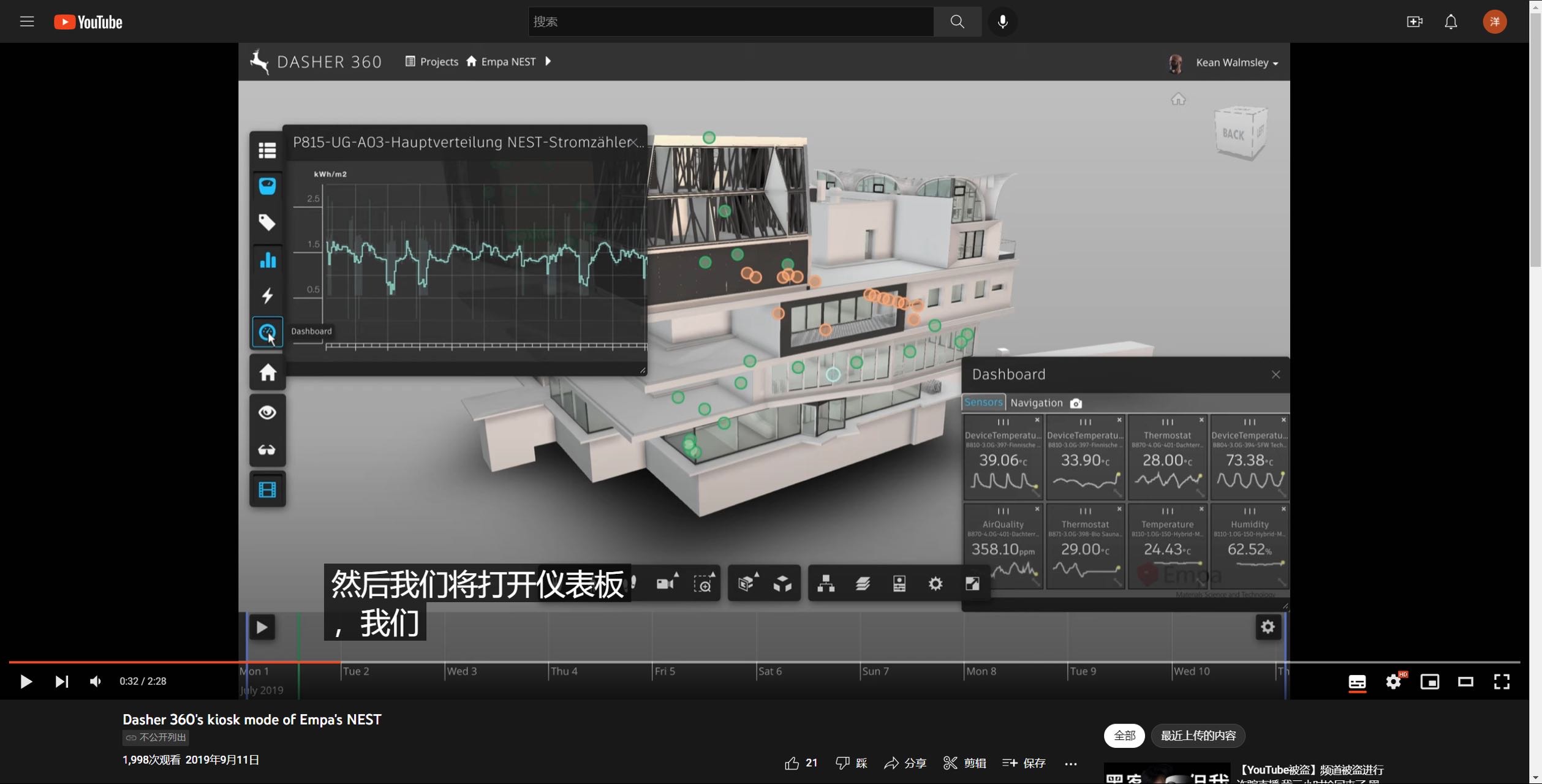Open the Kean Walmsley user dropdown
This screenshot has height=784, width=1542.
click(1236, 63)
